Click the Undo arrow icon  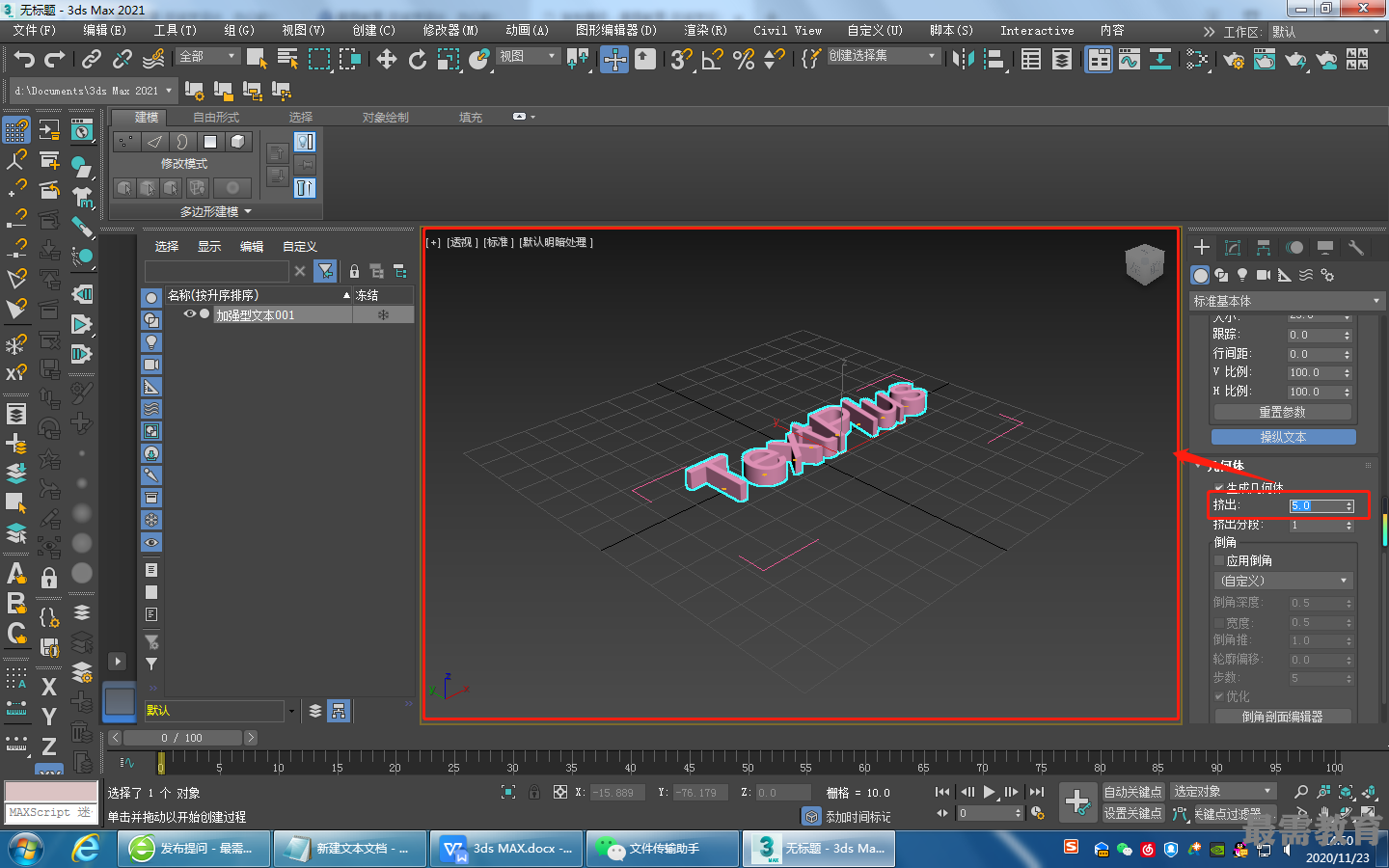pyautogui.click(x=24, y=60)
